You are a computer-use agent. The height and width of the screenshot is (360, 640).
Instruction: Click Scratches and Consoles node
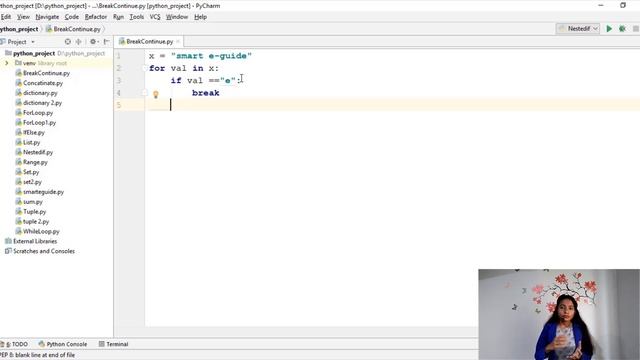click(x=44, y=251)
